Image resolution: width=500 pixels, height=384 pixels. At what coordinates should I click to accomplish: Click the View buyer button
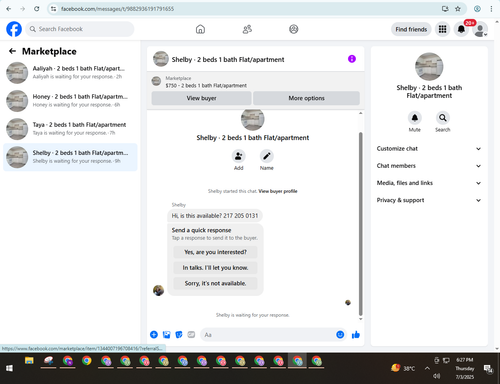coord(201,98)
